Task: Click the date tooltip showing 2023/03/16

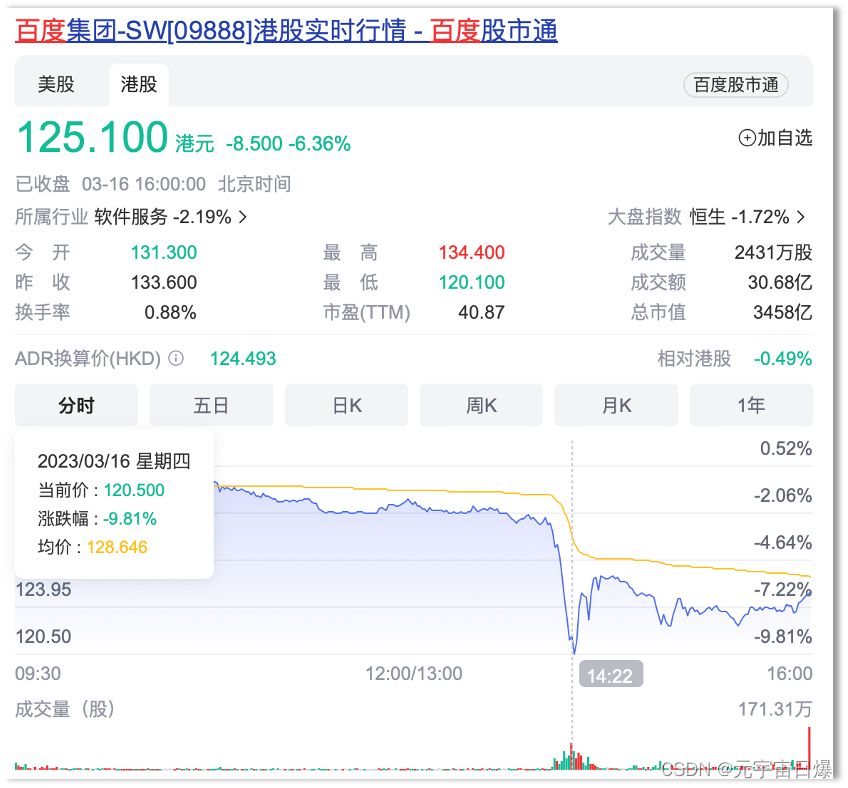Action: (x=113, y=461)
